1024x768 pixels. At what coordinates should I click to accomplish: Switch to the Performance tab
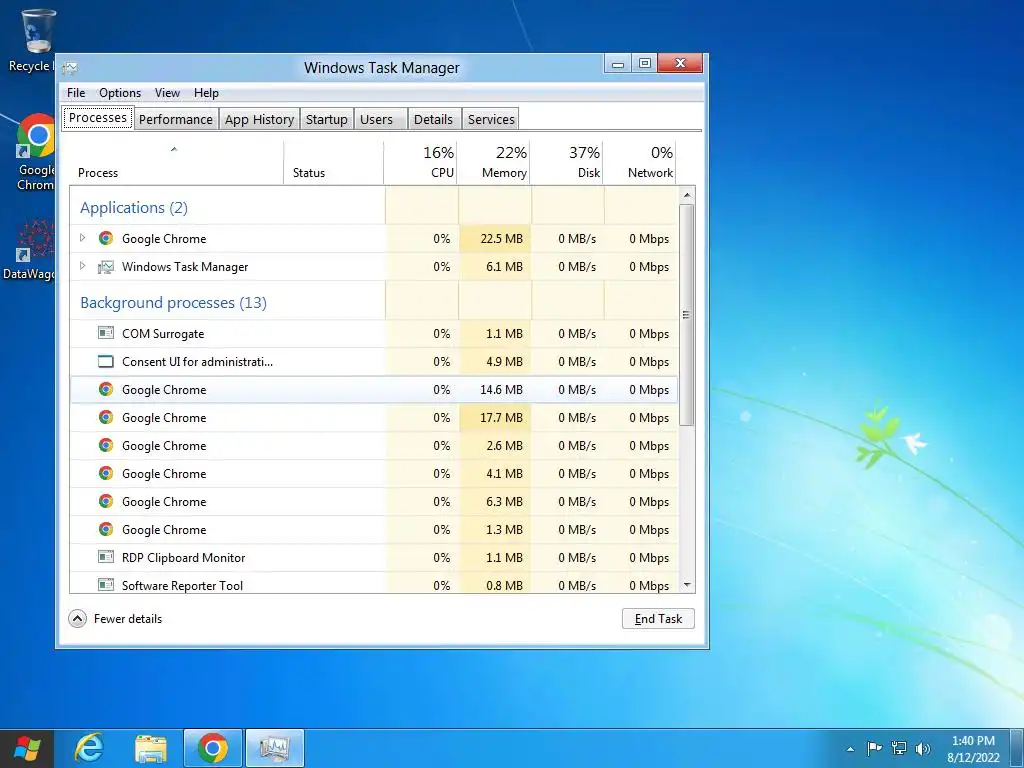pos(176,120)
